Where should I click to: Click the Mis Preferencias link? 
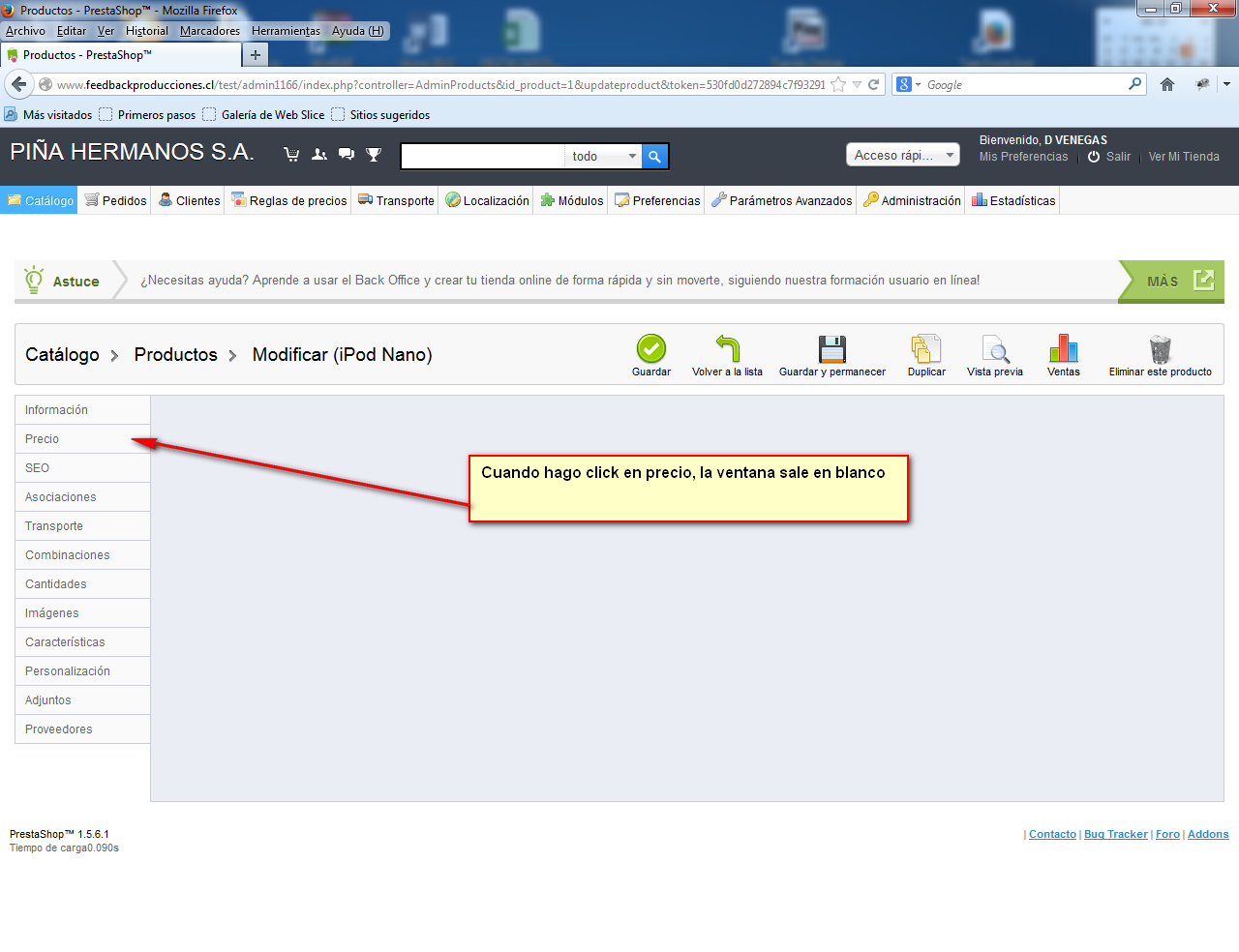click(1023, 157)
